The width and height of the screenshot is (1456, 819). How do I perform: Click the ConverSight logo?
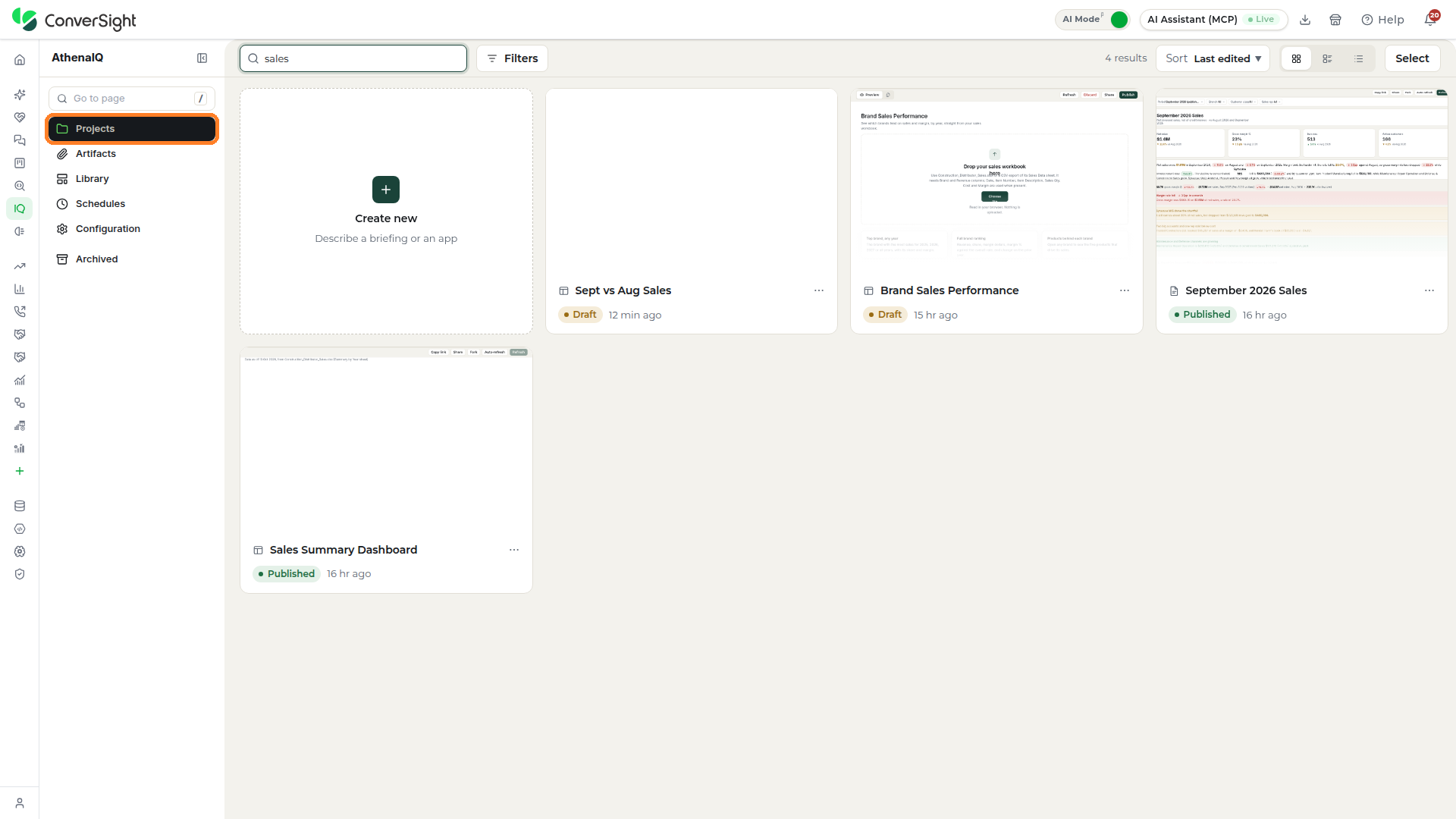(74, 20)
